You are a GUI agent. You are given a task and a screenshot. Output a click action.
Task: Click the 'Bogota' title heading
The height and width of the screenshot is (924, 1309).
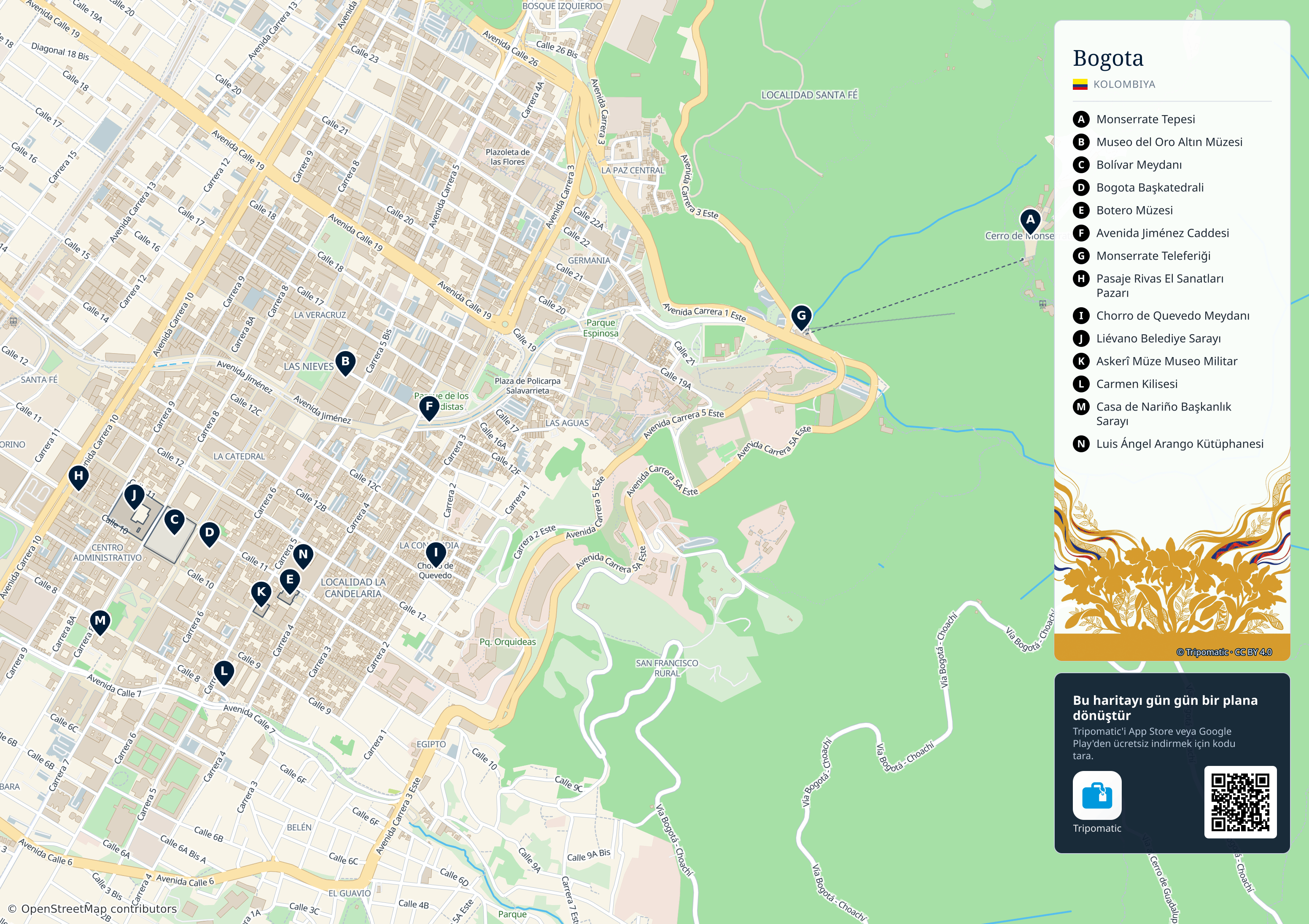1108,58
